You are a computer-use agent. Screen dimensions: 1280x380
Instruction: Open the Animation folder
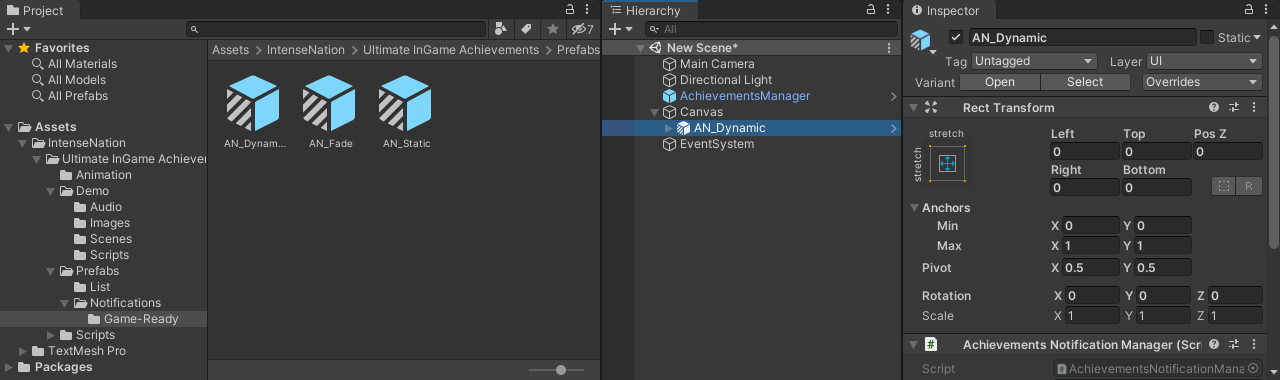tap(104, 175)
